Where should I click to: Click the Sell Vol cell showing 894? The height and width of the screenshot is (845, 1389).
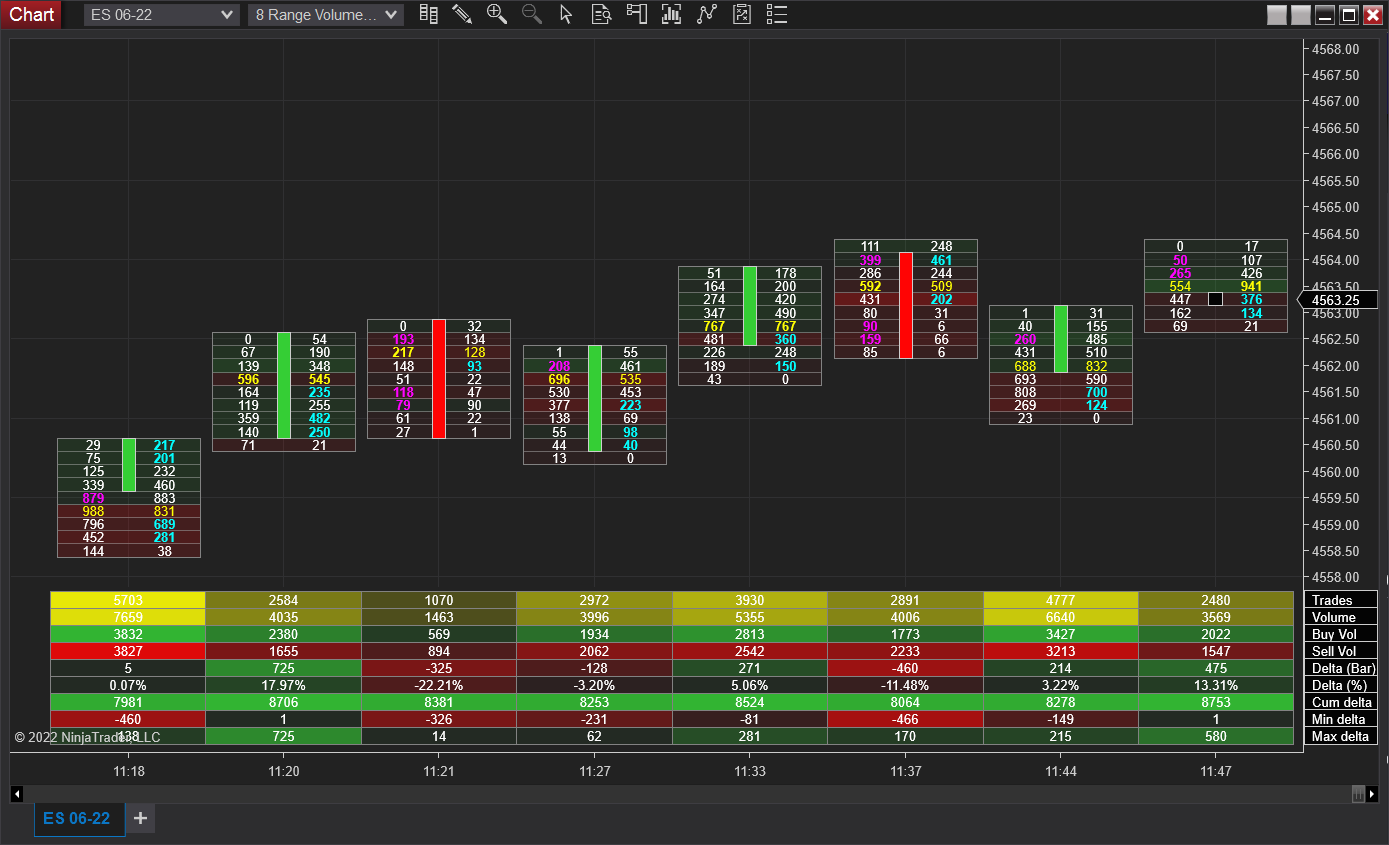(x=439, y=651)
